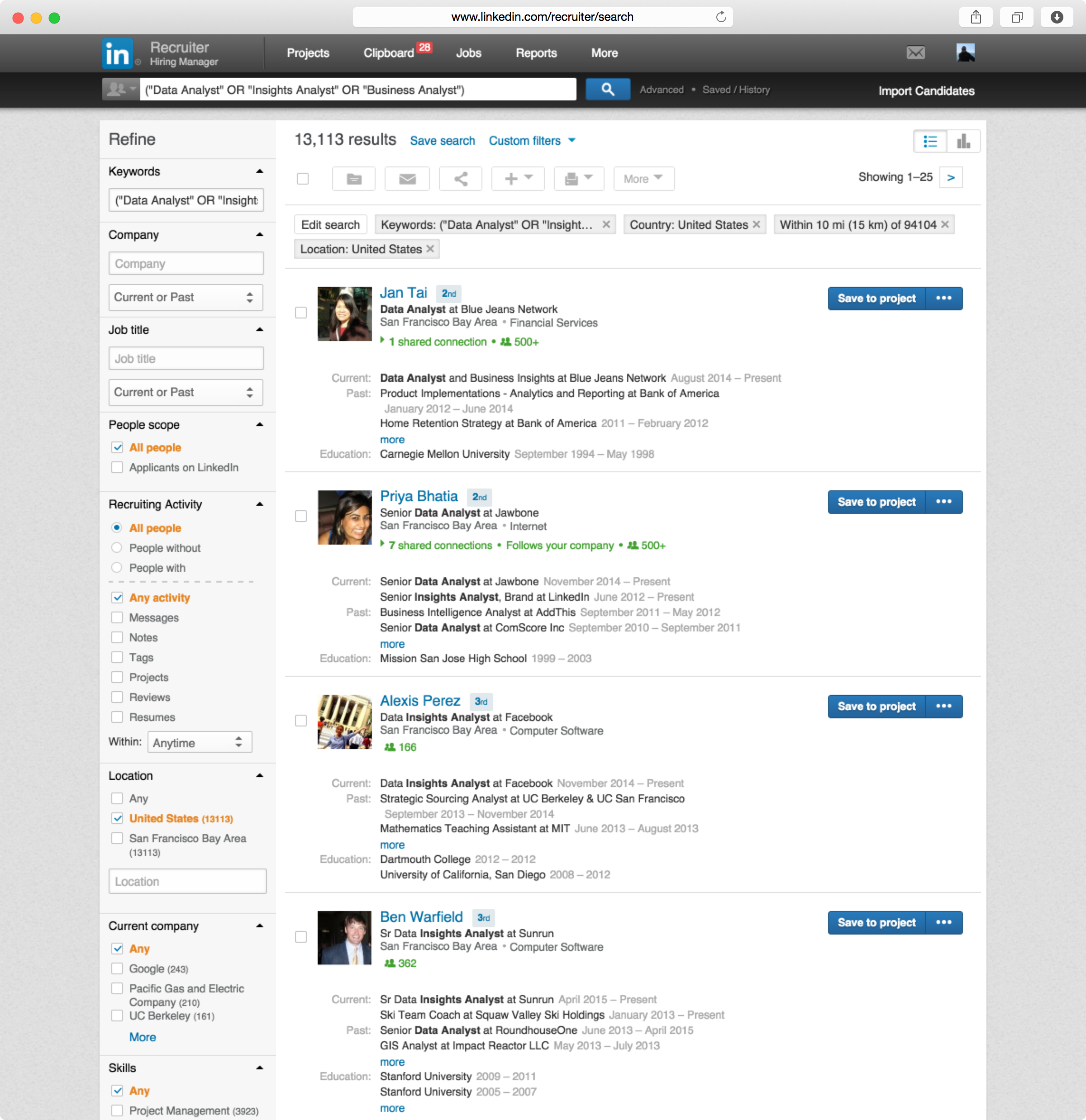Click the Job title input field
Image resolution: width=1086 pixels, height=1120 pixels.
click(x=186, y=358)
